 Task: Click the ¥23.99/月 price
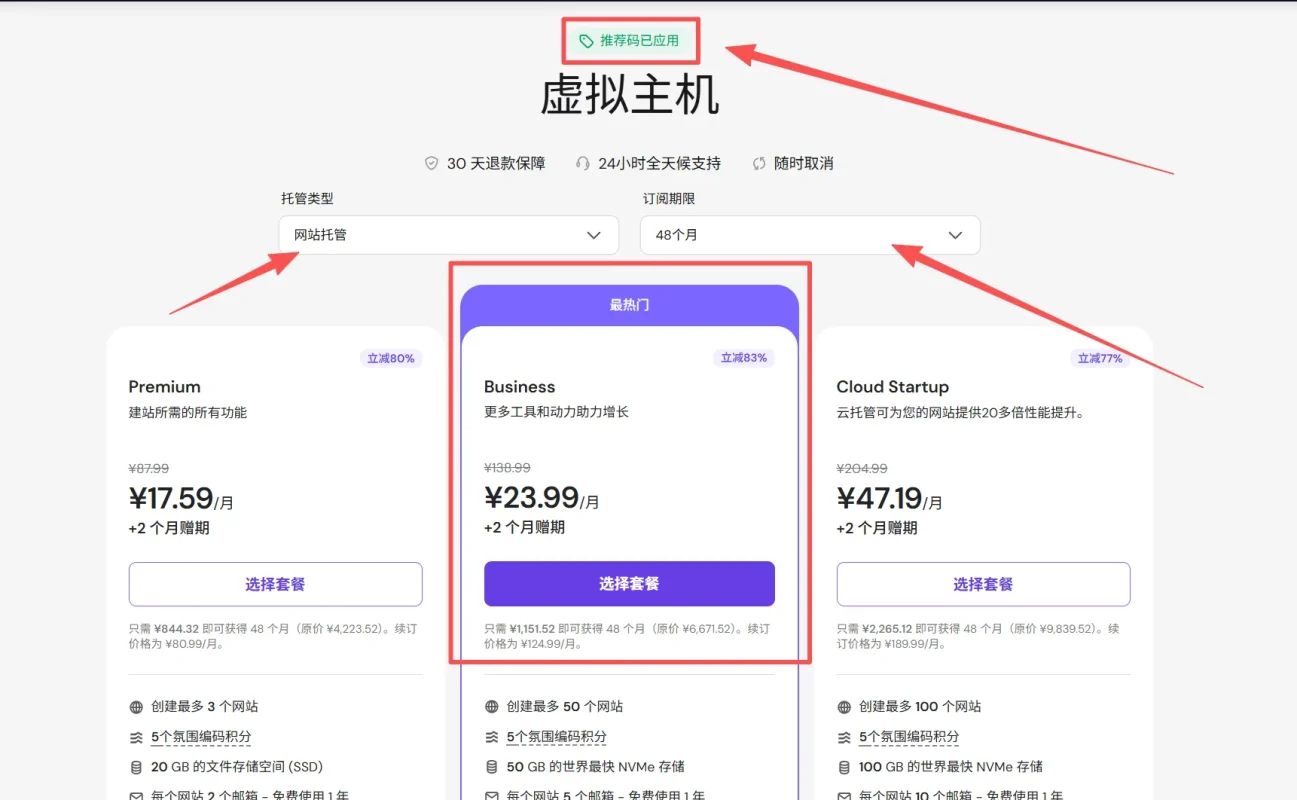pyautogui.click(x=542, y=498)
